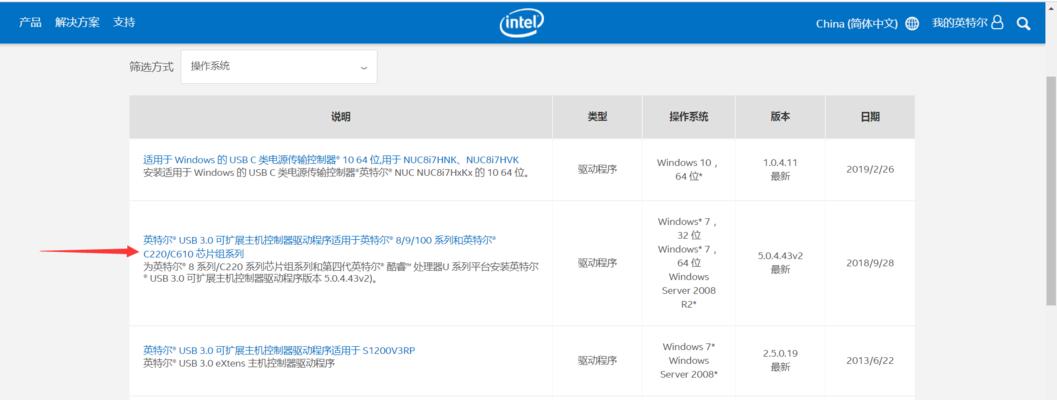Click the 操作系统 column header

coord(689,117)
